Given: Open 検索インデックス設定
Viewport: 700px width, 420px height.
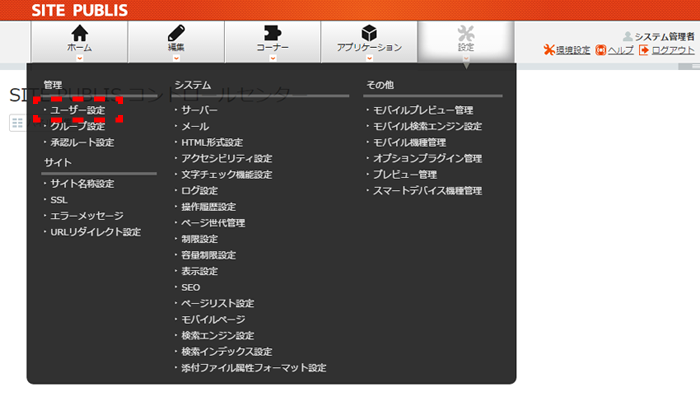Looking at the screenshot, I should tap(227, 351).
